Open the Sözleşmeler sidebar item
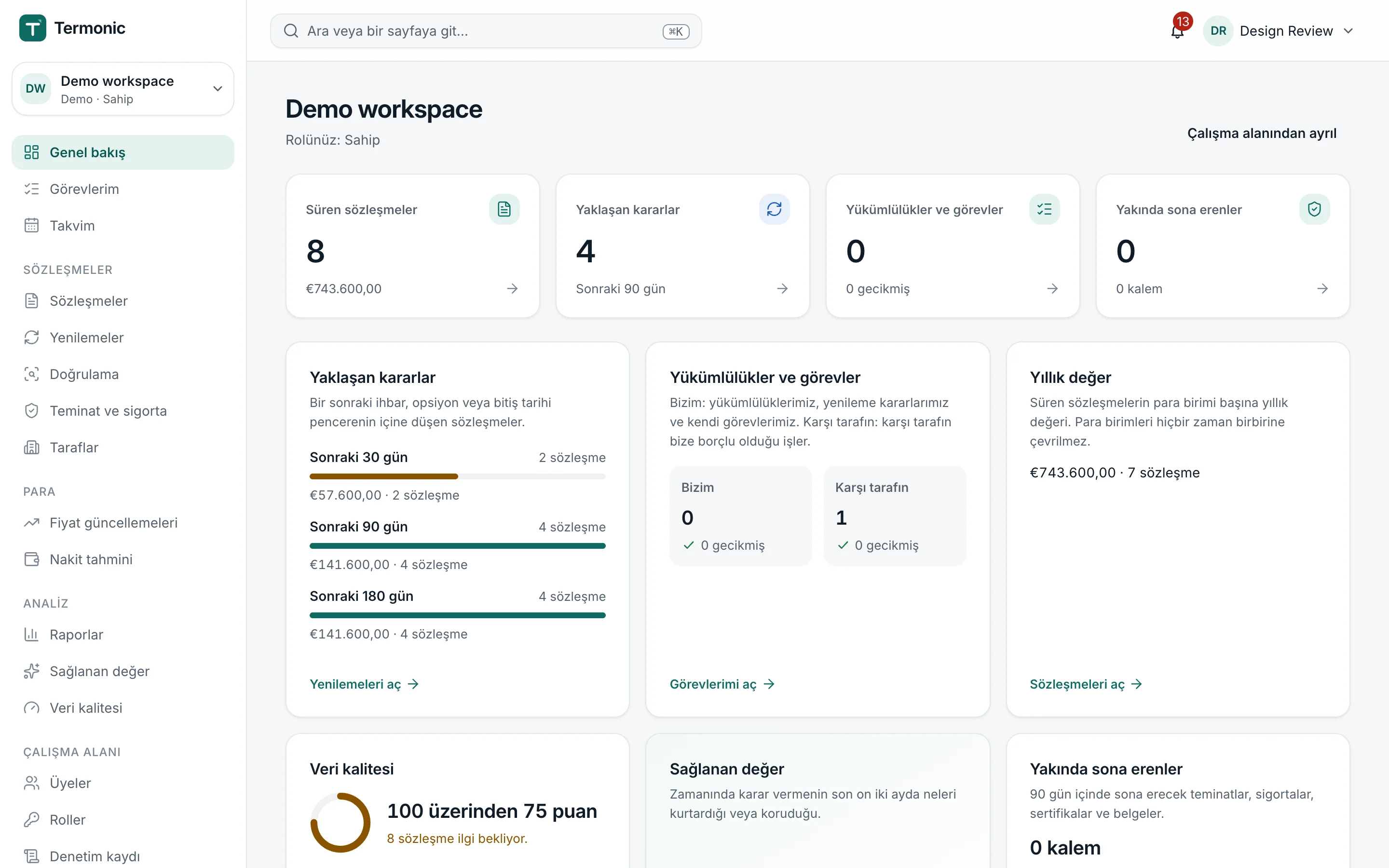Viewport: 1389px width, 868px height. 123,301
